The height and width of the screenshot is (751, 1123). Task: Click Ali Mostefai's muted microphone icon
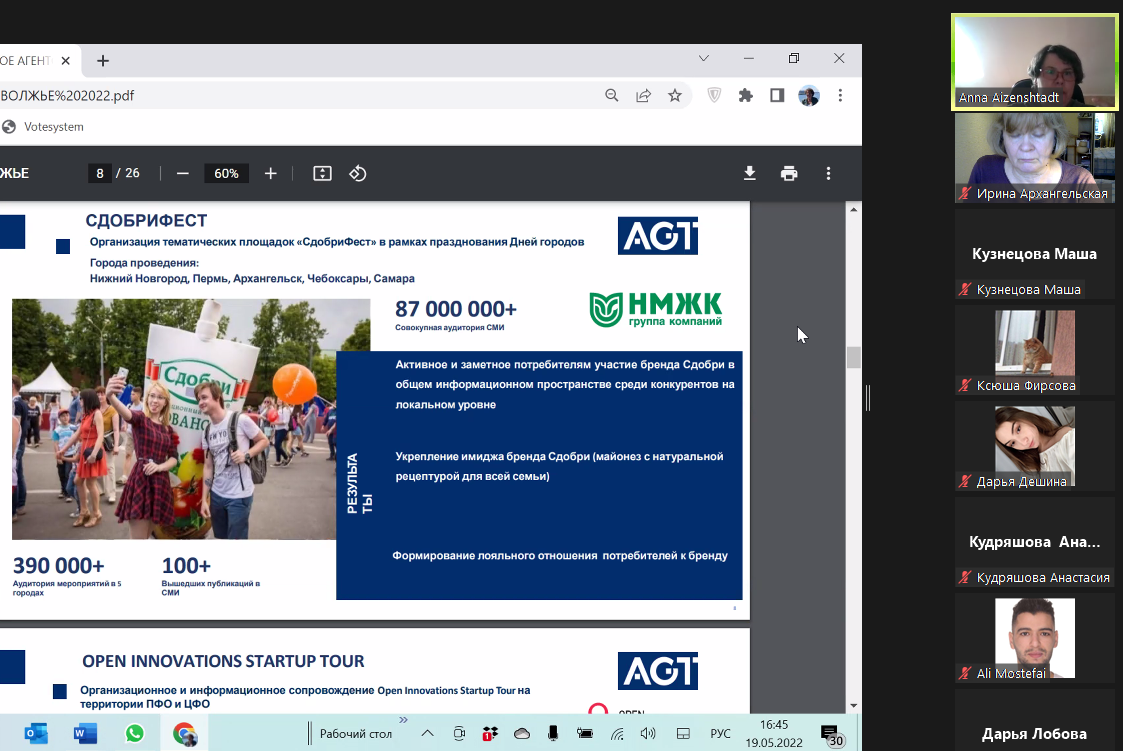coord(965,673)
